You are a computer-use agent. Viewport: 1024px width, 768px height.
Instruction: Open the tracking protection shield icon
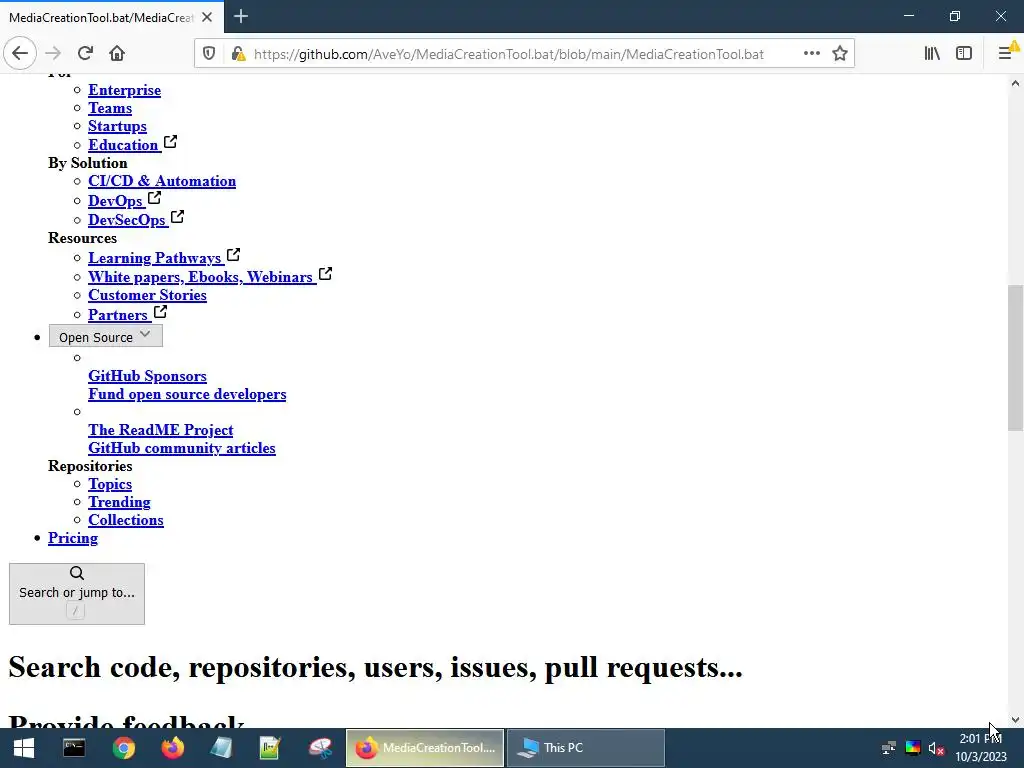point(209,54)
